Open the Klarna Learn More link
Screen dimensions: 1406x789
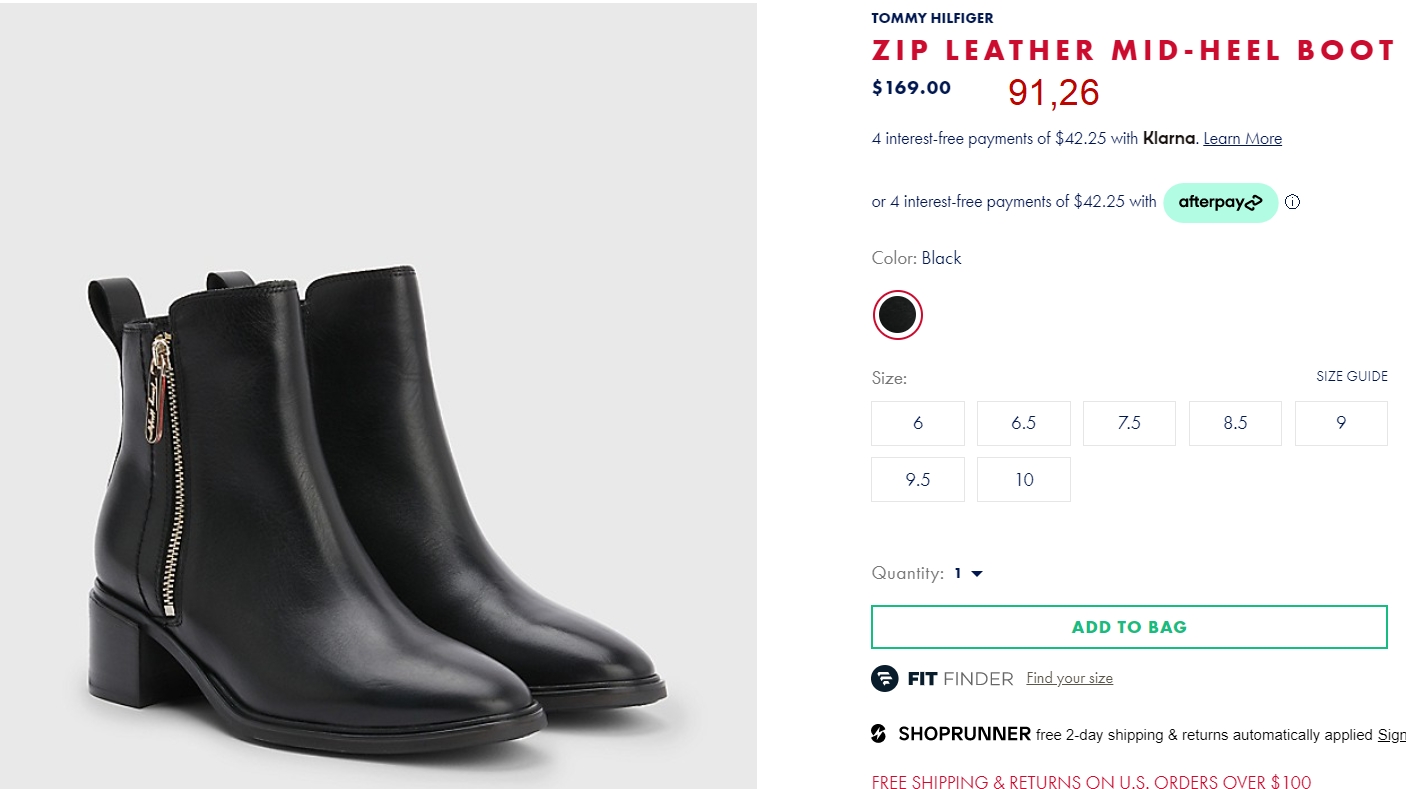[1242, 139]
